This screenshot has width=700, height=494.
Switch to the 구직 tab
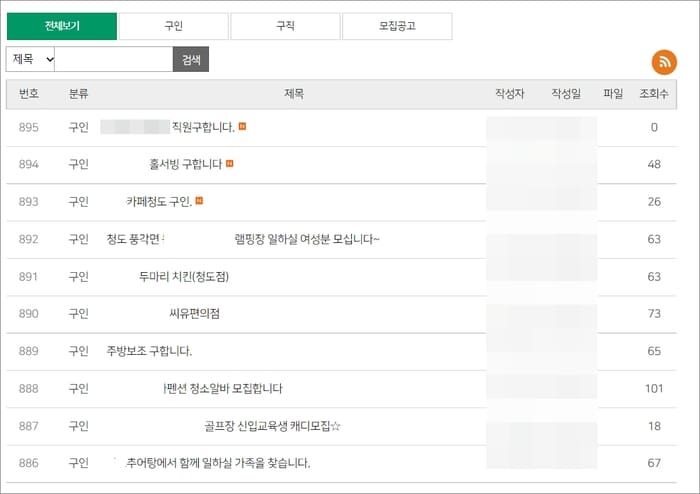click(x=285, y=26)
